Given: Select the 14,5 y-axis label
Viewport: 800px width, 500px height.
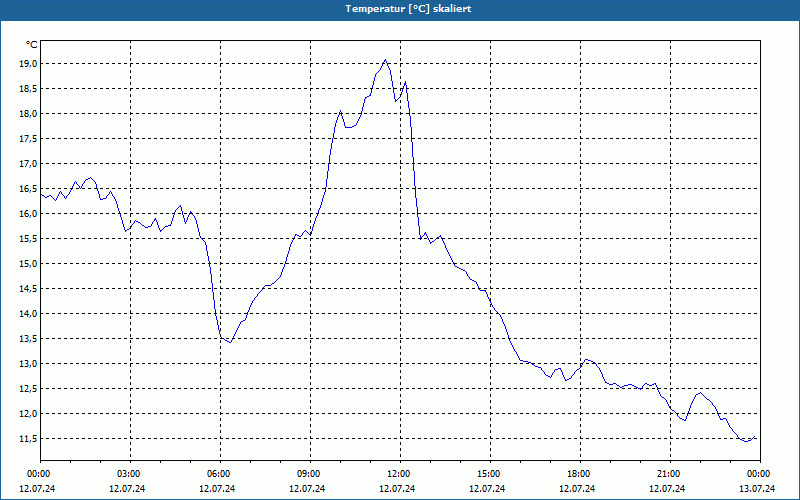Looking at the screenshot, I should [x=28, y=289].
